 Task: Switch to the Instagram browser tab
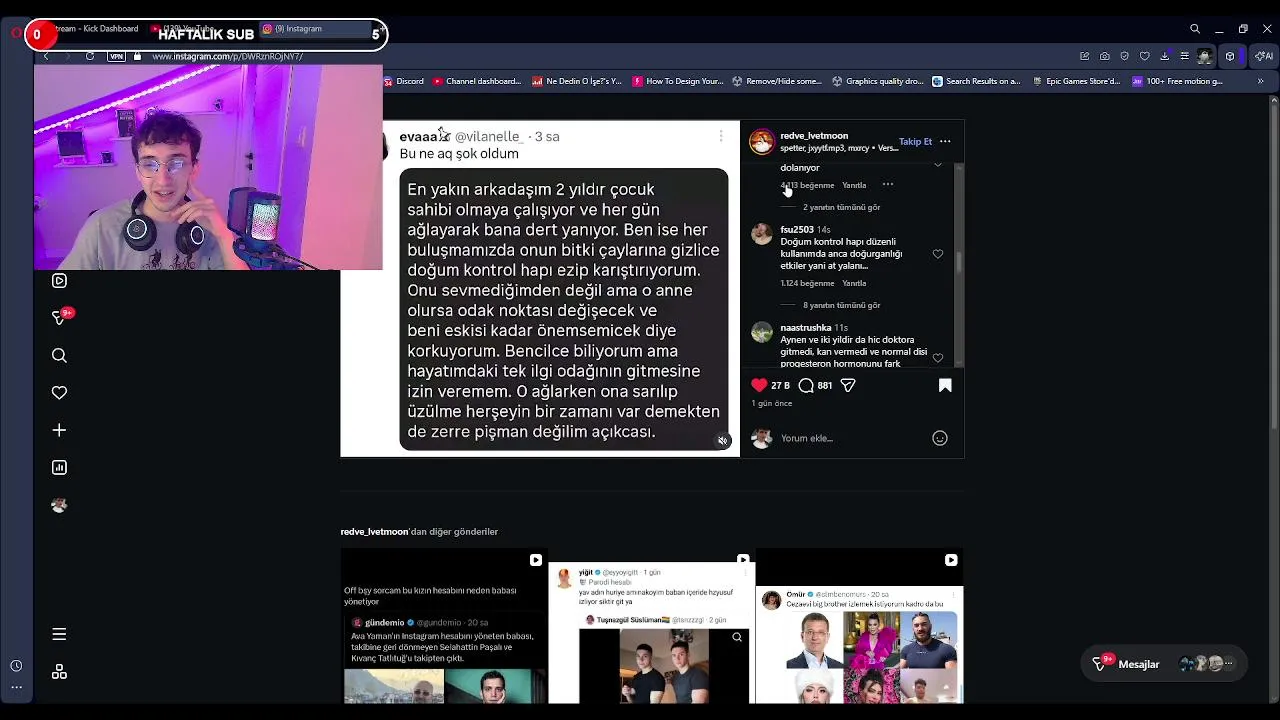313,29
